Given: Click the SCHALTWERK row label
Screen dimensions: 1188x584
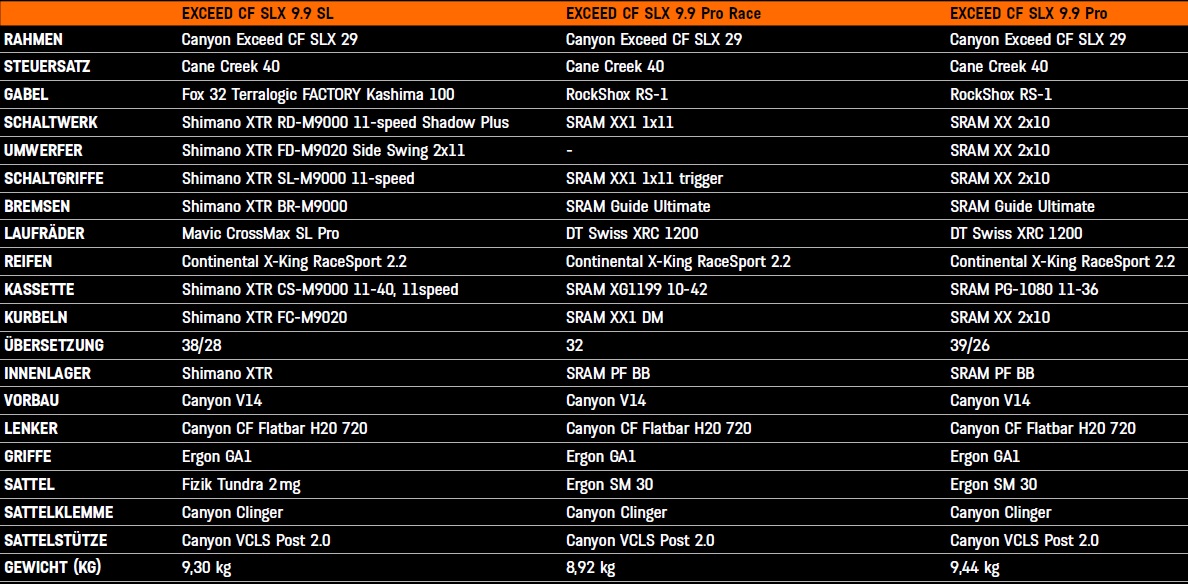Looking at the screenshot, I should (50, 123).
